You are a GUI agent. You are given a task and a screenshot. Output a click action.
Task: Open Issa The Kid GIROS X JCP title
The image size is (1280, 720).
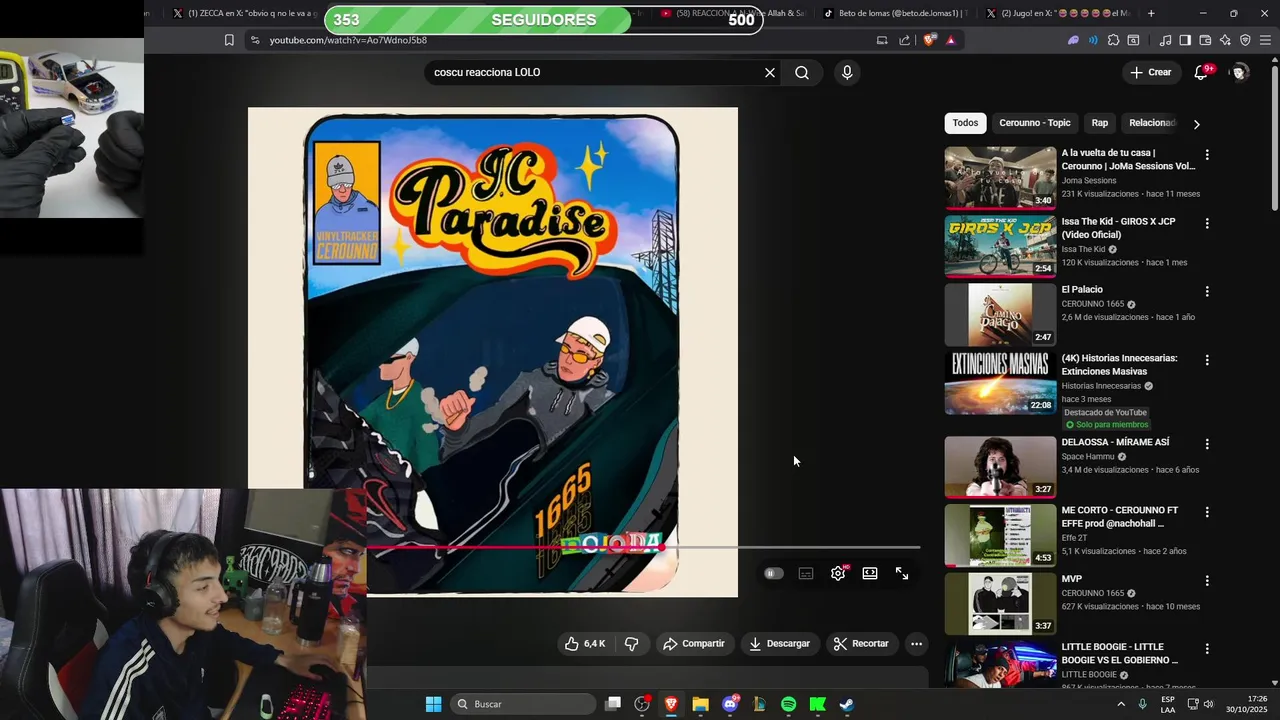pos(1118,228)
